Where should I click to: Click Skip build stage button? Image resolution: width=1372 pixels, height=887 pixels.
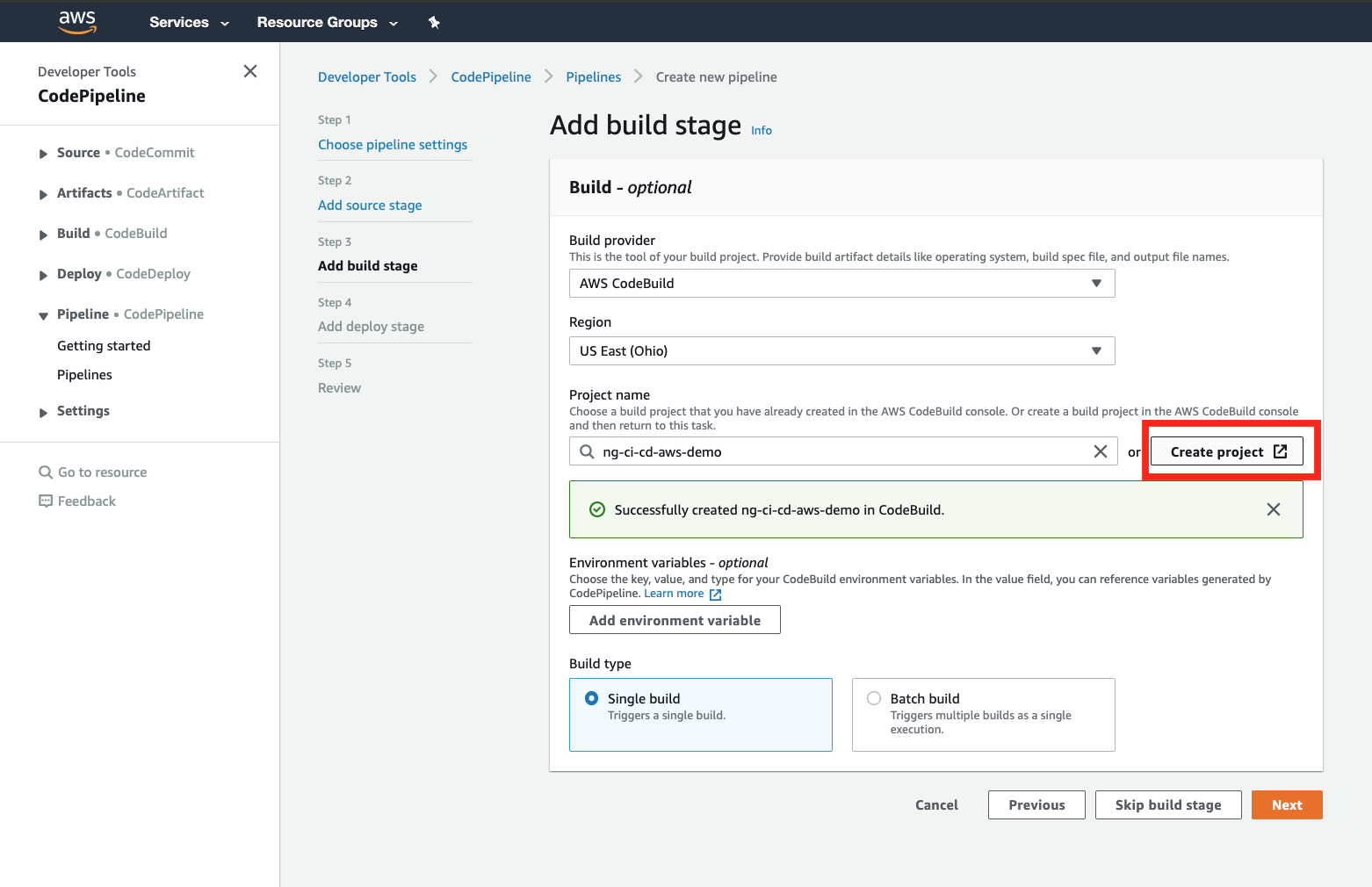click(1168, 805)
